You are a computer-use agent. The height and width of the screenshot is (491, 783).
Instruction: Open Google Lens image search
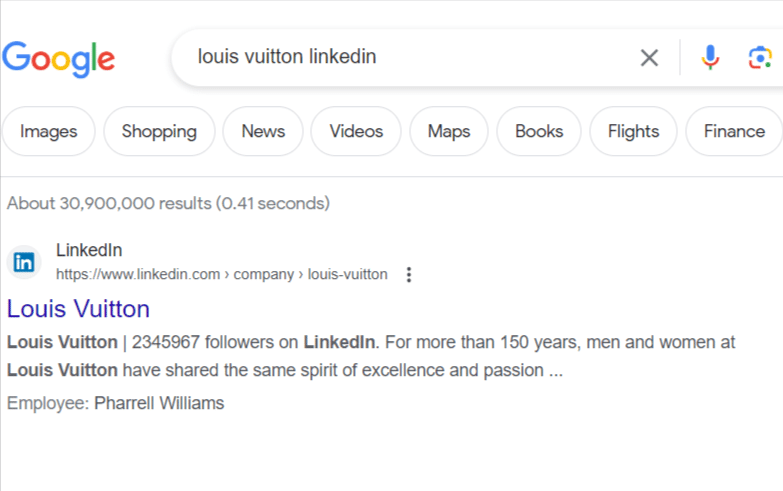[760, 58]
